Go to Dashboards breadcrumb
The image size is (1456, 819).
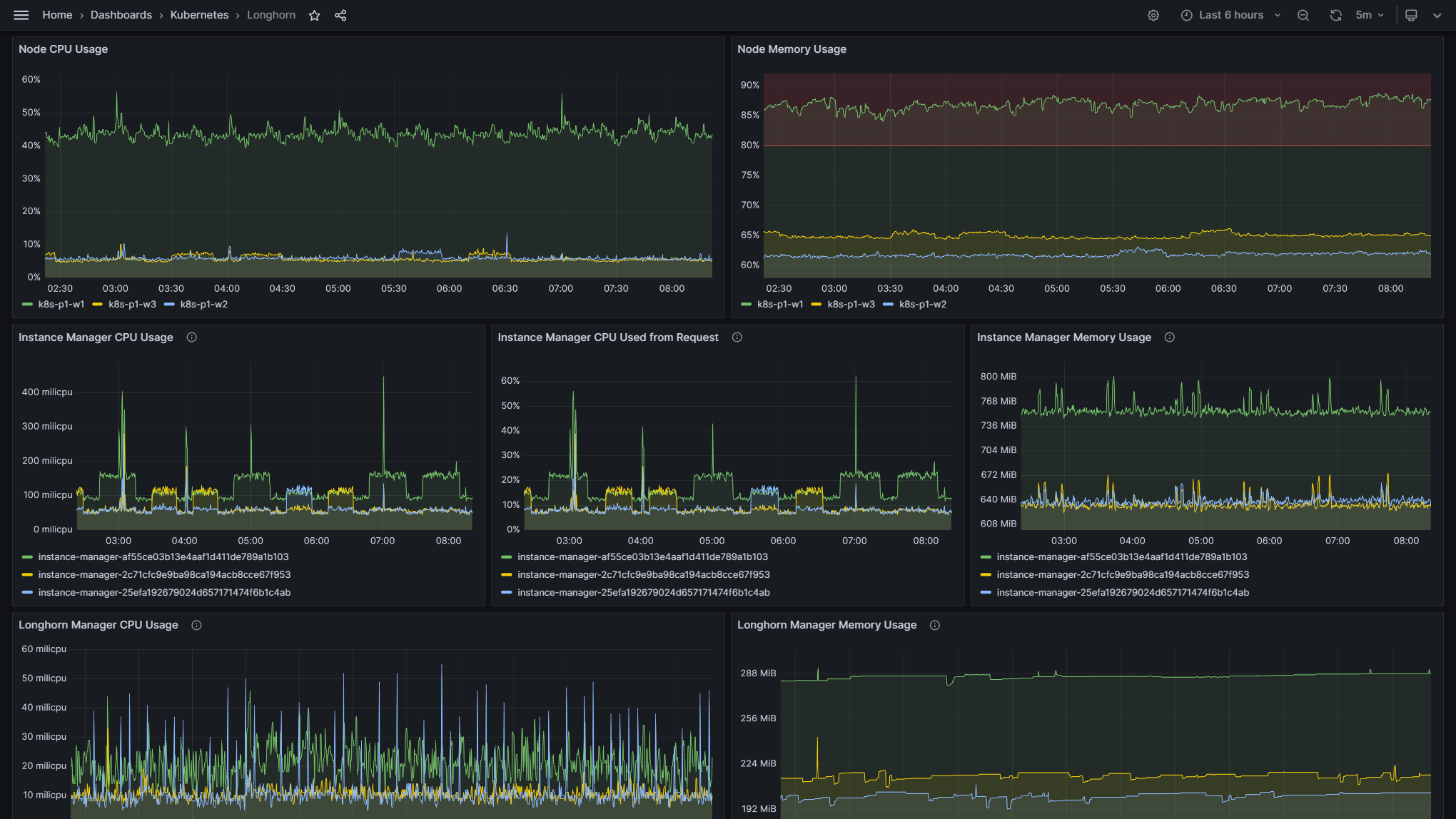121,15
